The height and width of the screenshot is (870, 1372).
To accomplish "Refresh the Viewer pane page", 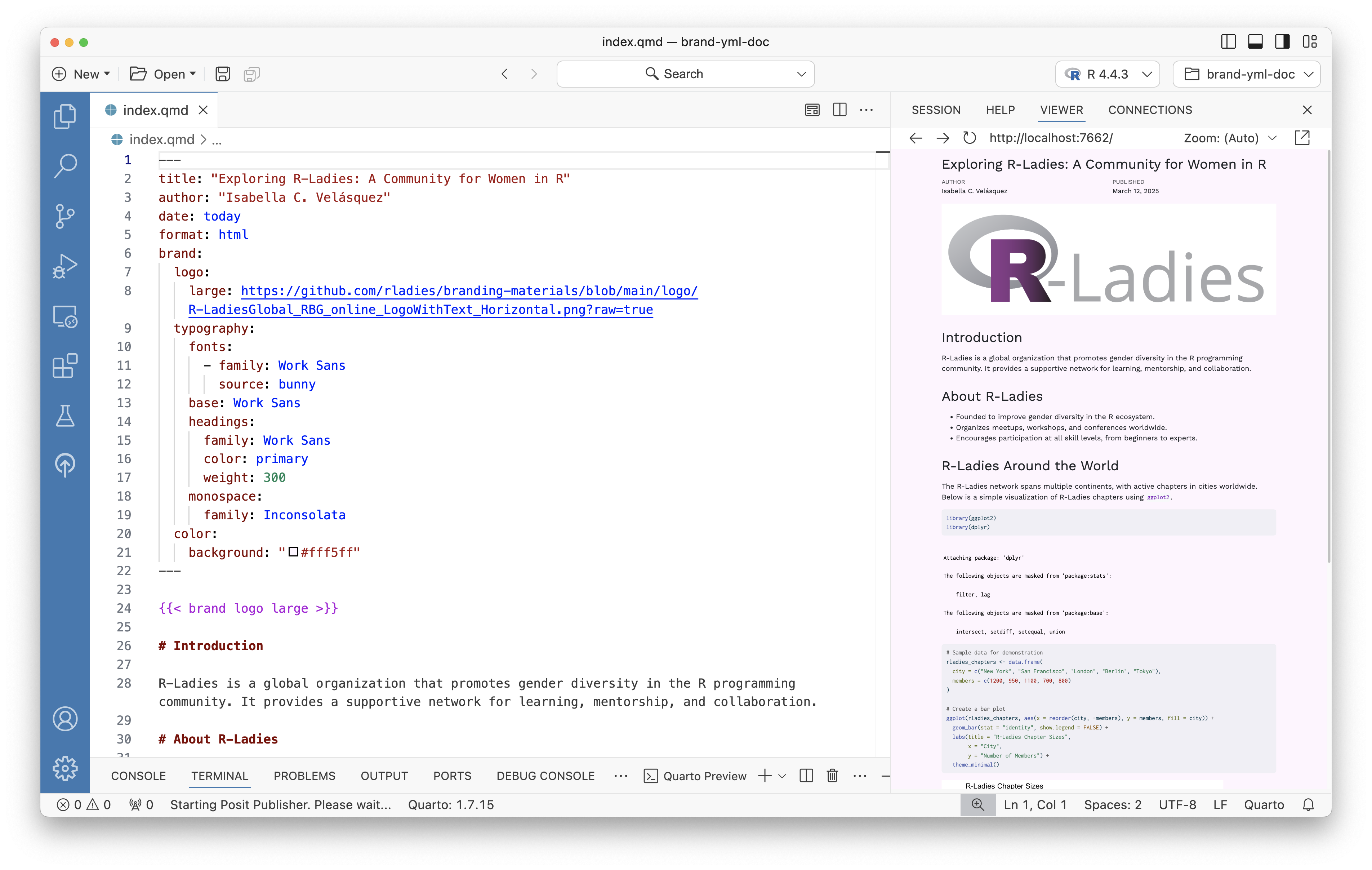I will [969, 138].
